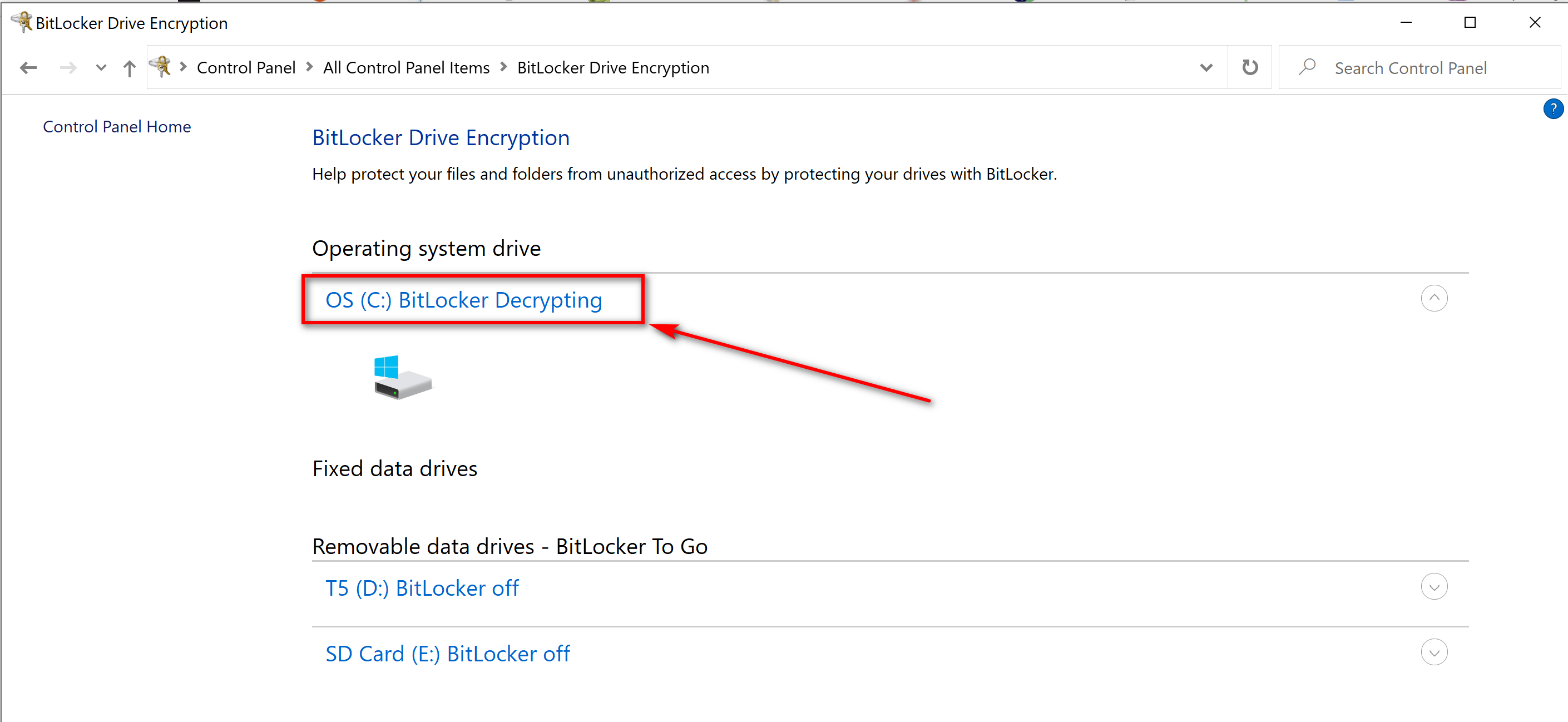Expand the address bar history dropdown
Viewport: 1568px width, 722px height.
click(1206, 67)
